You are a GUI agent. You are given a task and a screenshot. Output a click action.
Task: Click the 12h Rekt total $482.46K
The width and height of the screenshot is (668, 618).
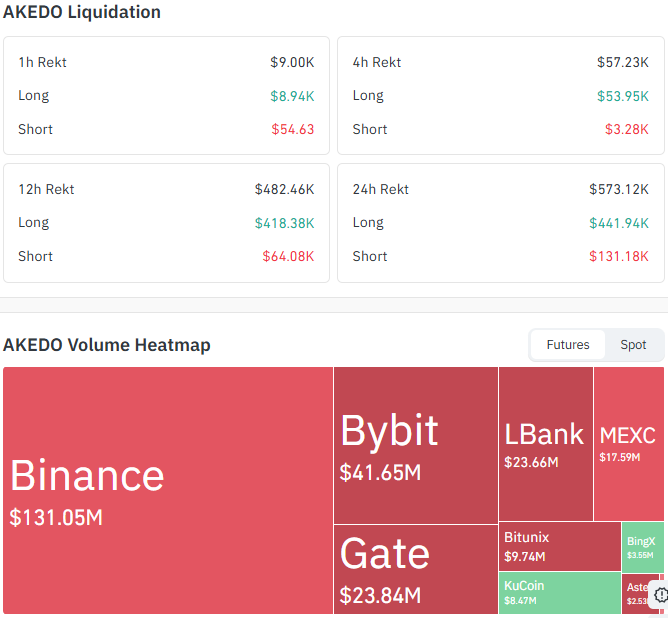(285, 189)
